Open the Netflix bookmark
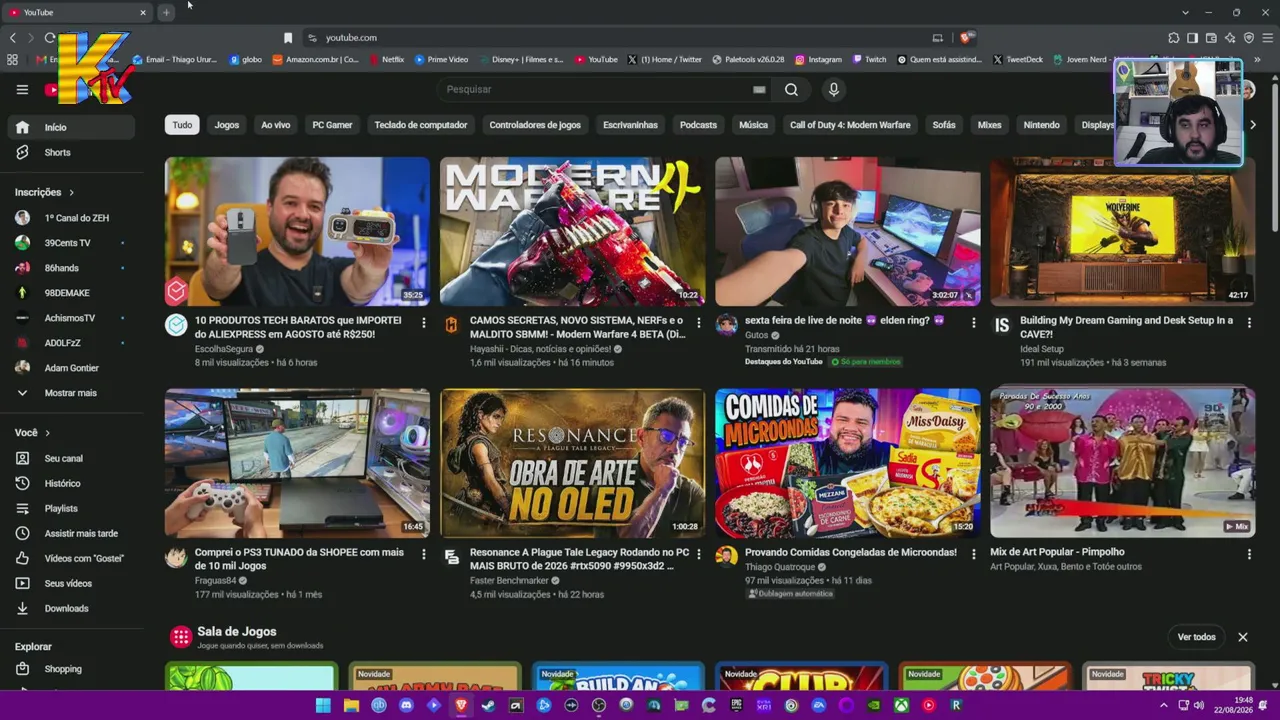This screenshot has width=1280, height=720. pos(387,59)
